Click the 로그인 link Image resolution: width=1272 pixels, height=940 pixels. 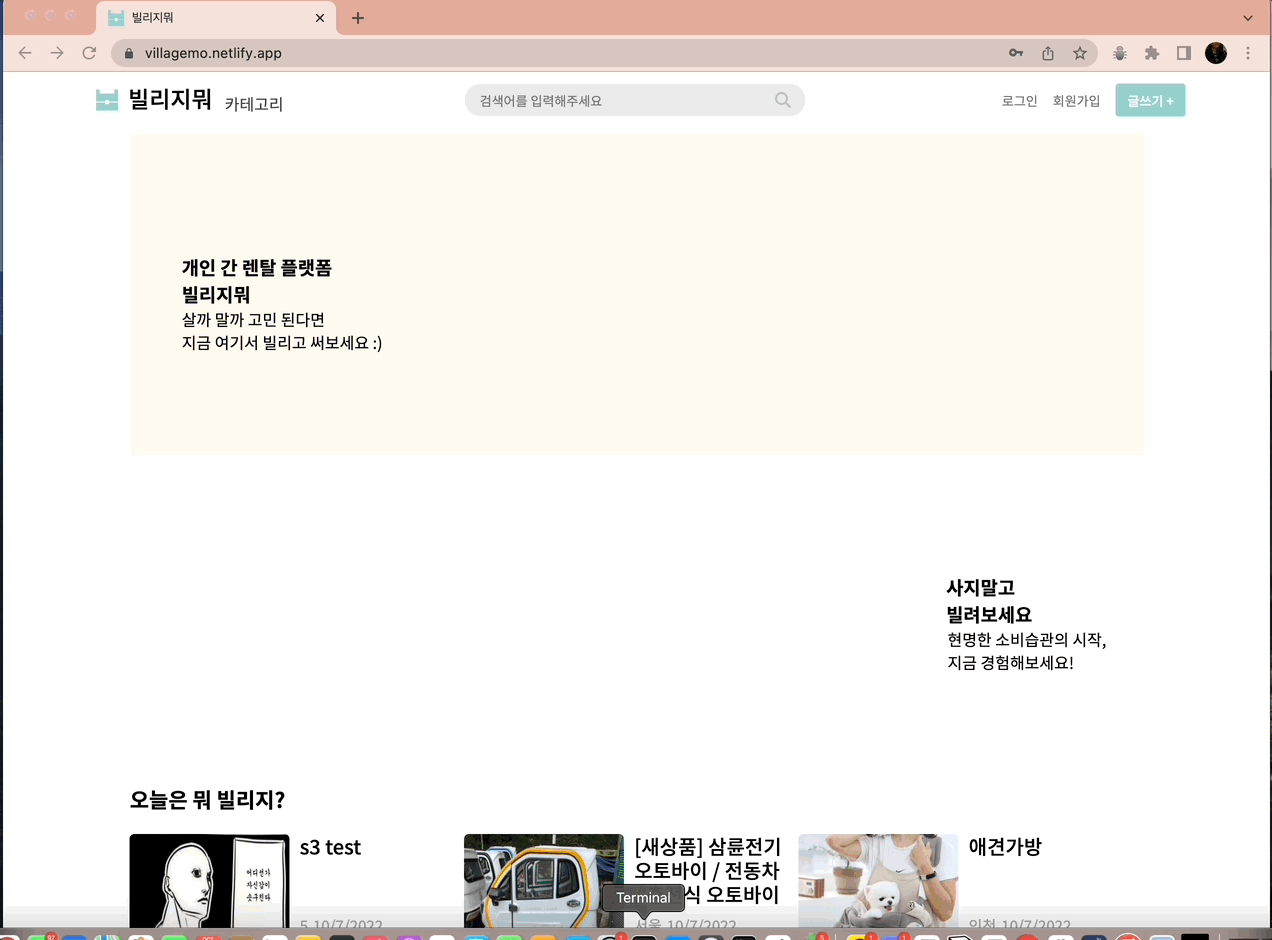1020,101
